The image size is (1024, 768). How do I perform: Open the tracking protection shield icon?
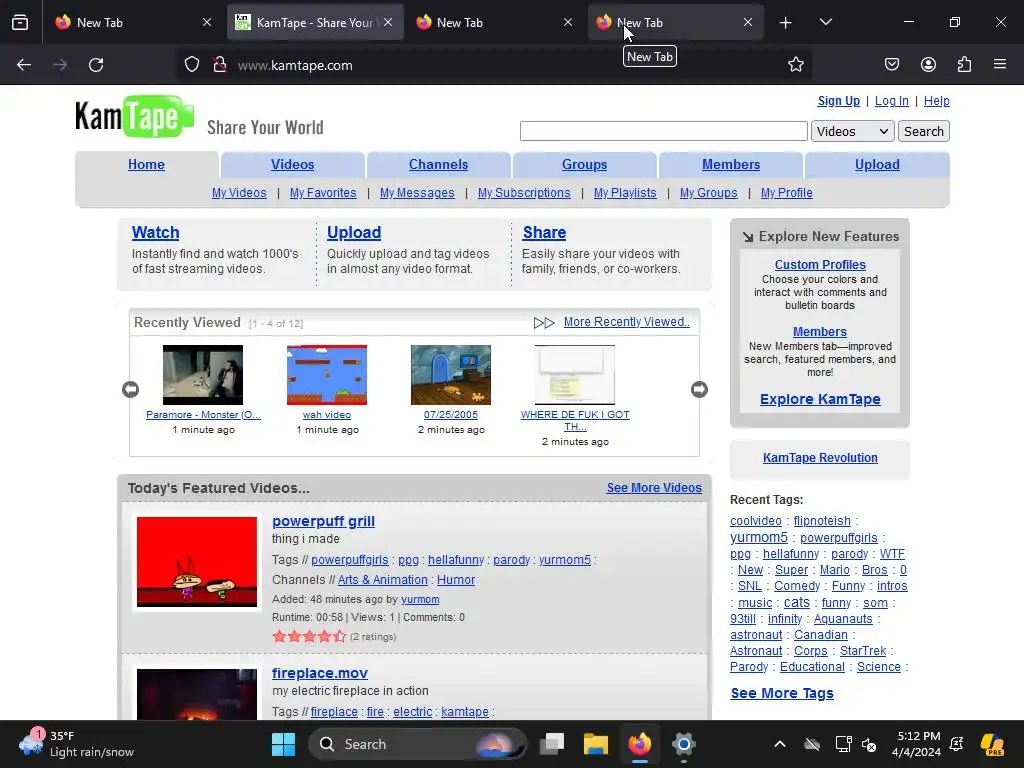point(191,65)
